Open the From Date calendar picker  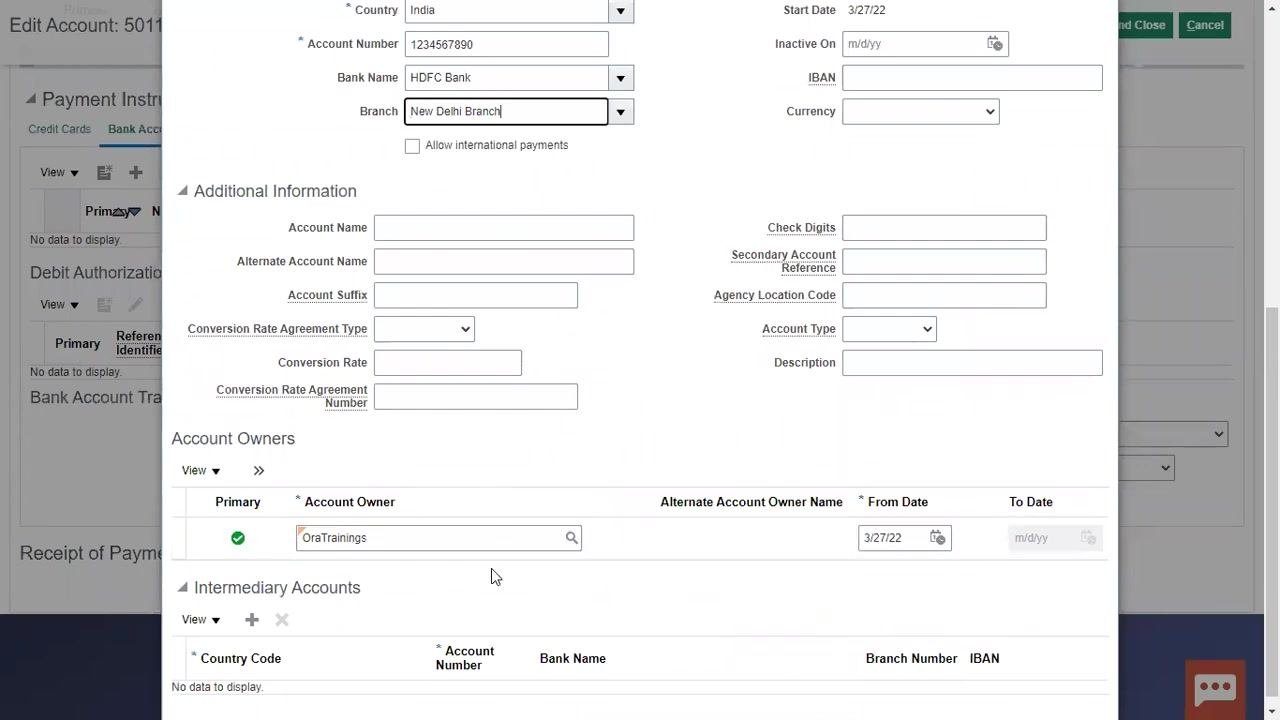(x=937, y=537)
